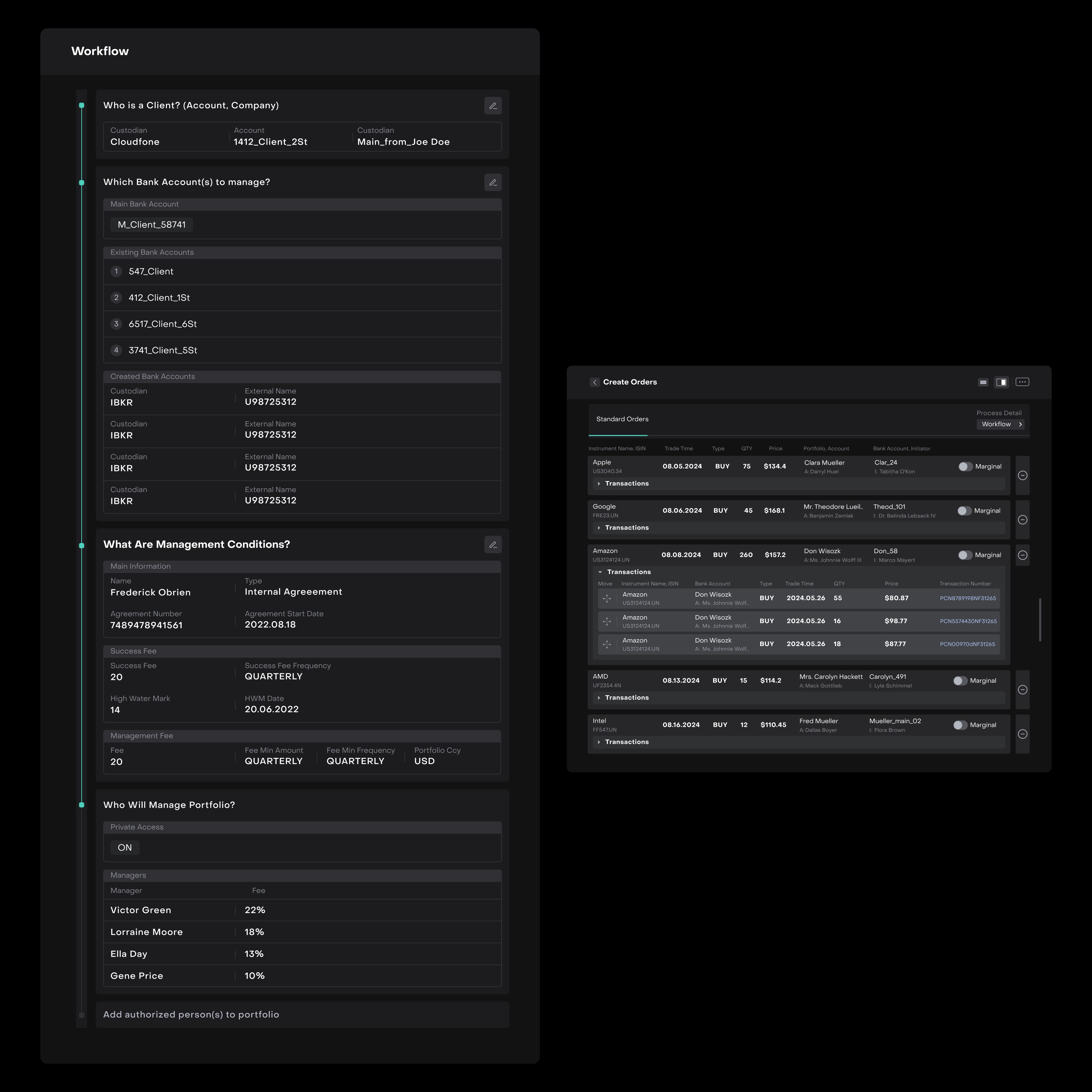Remove the Apple order row
This screenshot has height=1092, width=1092.
1022,475
